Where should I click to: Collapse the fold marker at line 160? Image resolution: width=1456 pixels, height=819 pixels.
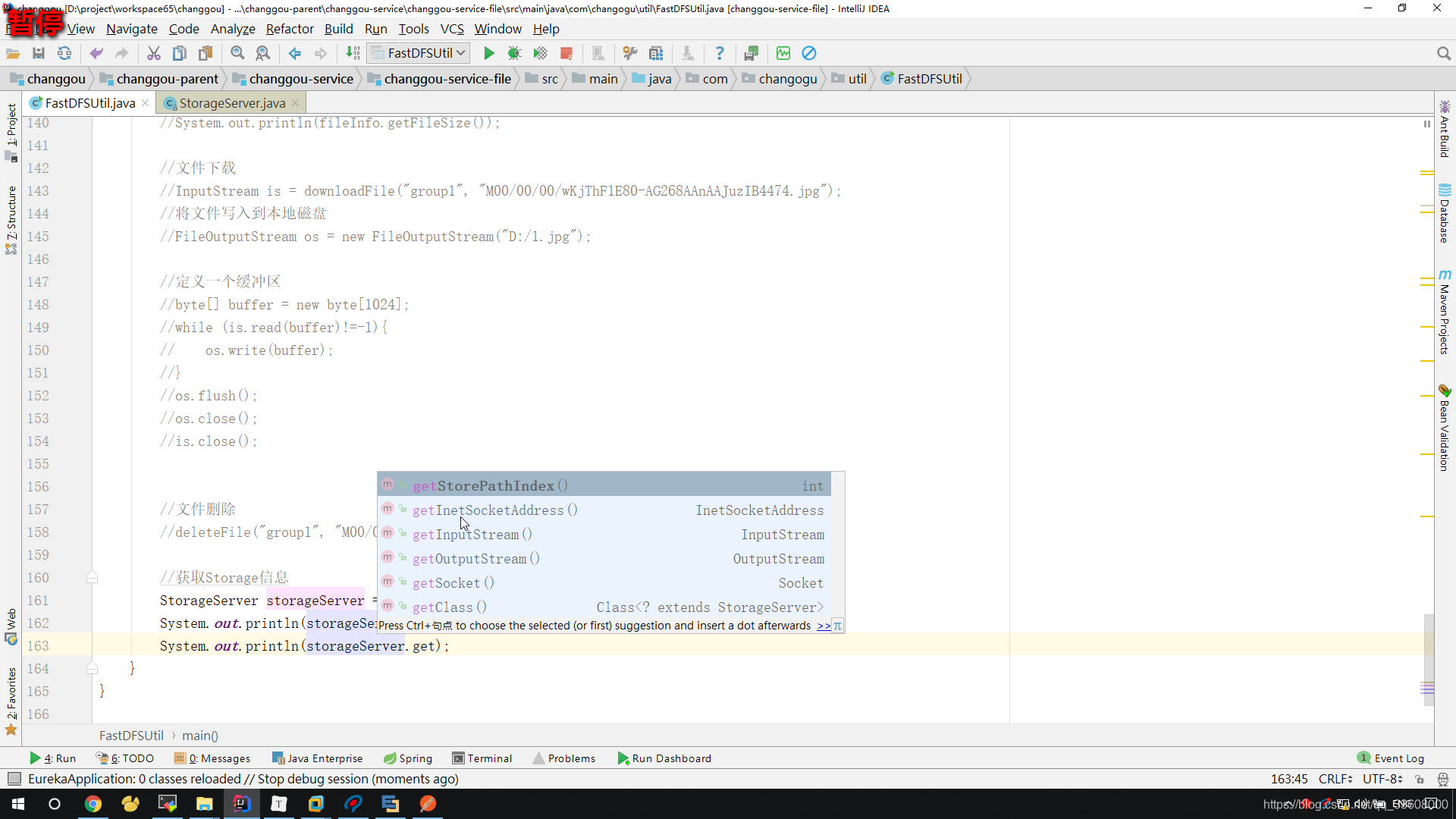point(92,578)
